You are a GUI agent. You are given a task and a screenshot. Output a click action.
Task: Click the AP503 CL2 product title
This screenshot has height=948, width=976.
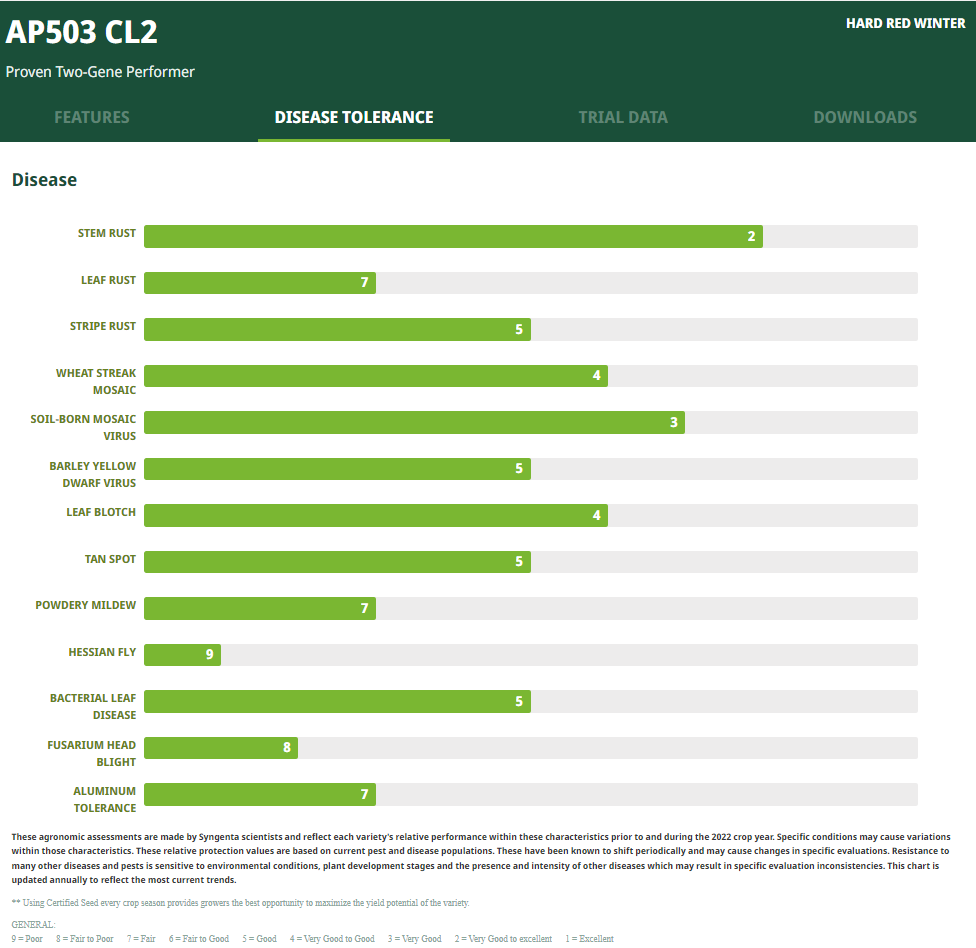pos(82,32)
